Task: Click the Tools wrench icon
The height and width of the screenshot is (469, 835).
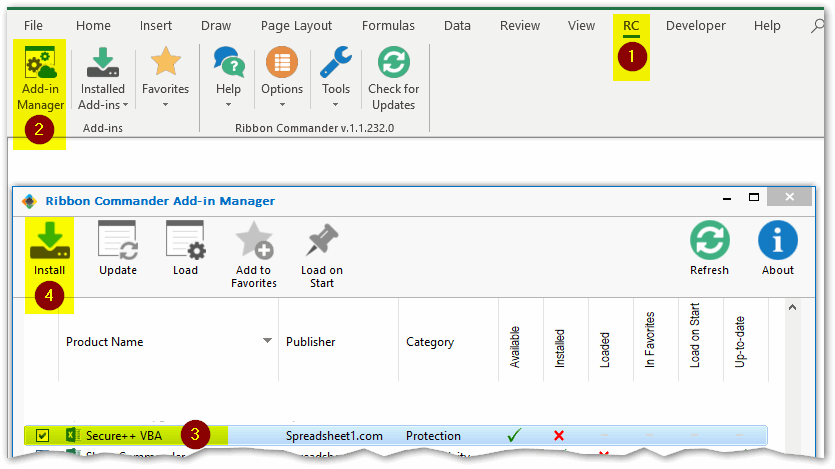Action: click(x=335, y=62)
